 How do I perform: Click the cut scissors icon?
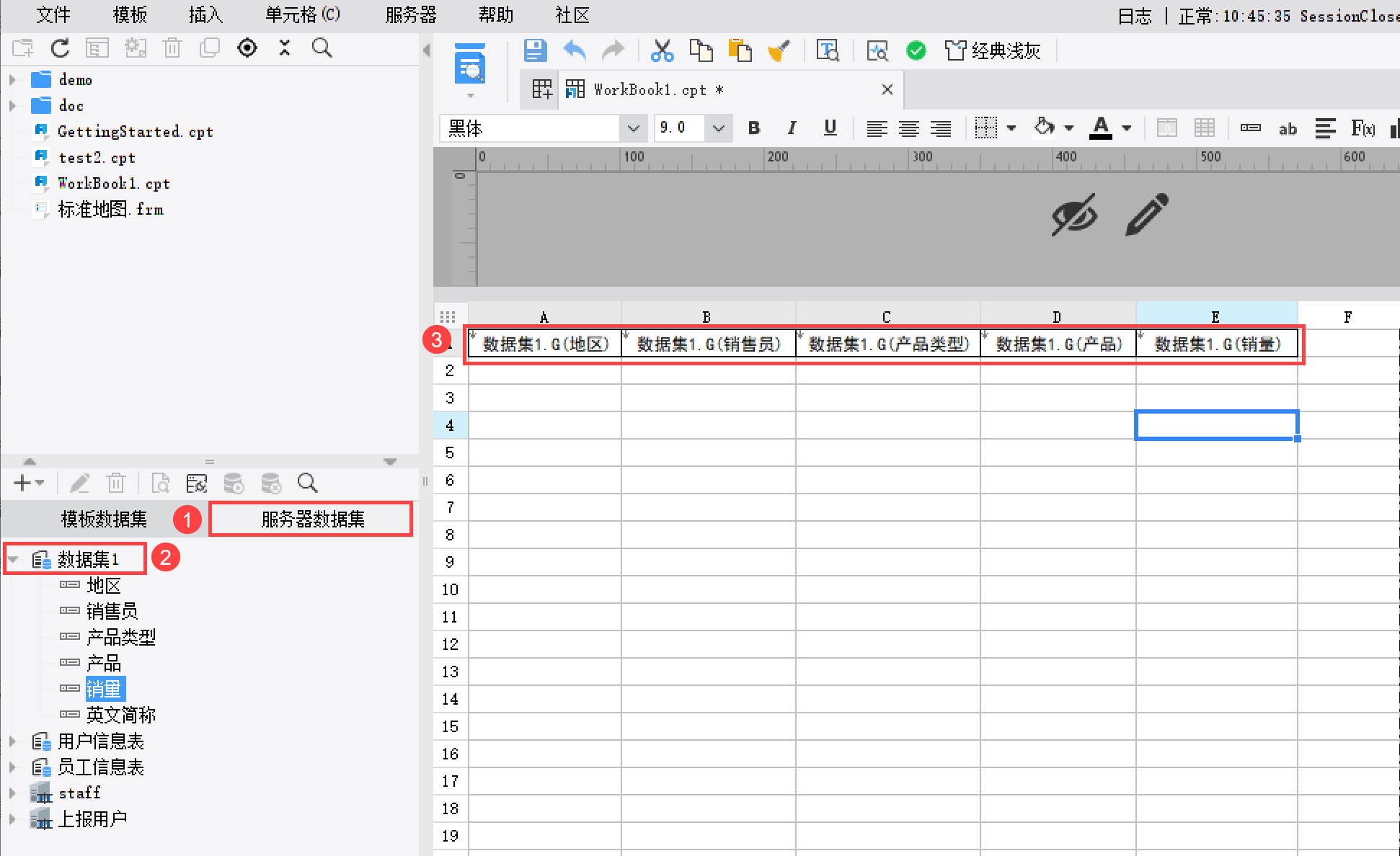pyautogui.click(x=662, y=50)
